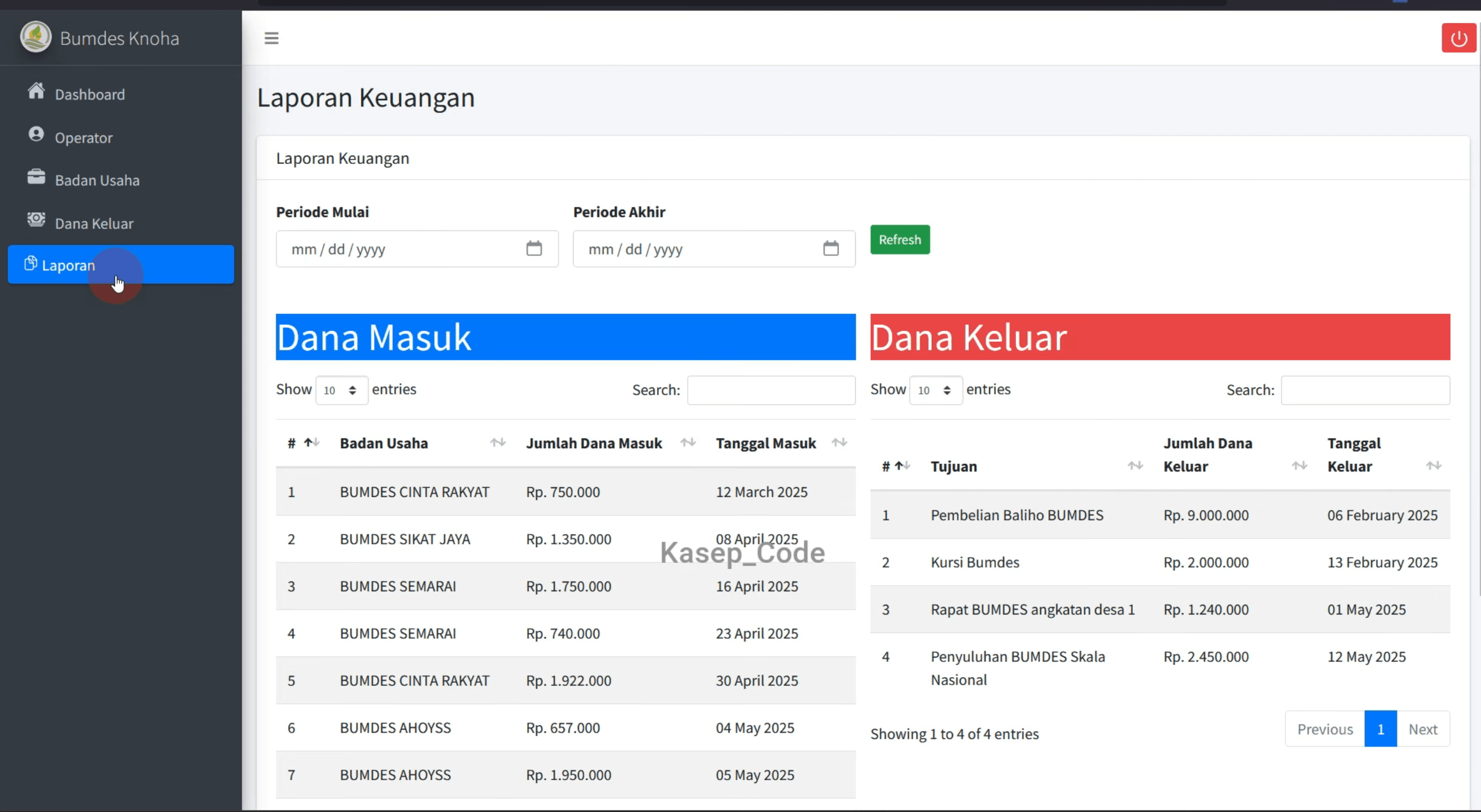Click Next pagination button
The height and width of the screenshot is (812, 1481).
point(1423,729)
